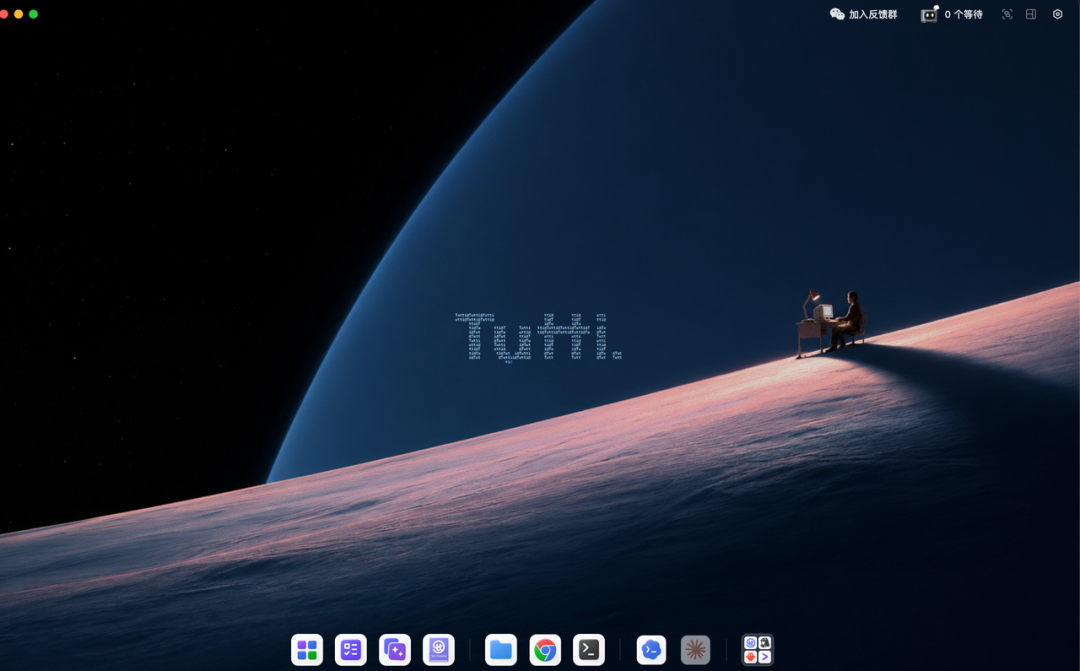Screen dimensions: 1080x671
Task: Open the four-colored-squares app grid in the dock
Action: [x=307, y=650]
